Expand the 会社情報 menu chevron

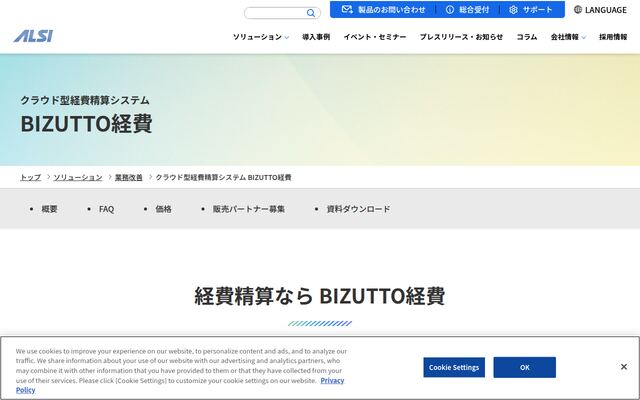coord(584,37)
